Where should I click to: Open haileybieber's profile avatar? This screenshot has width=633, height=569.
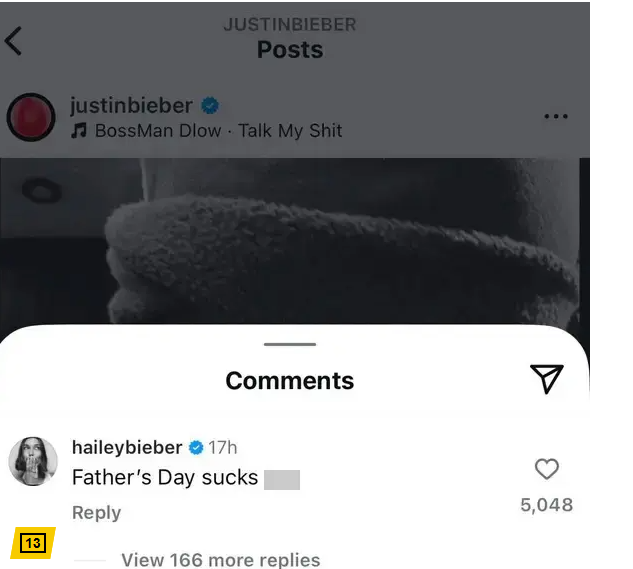click(33, 461)
